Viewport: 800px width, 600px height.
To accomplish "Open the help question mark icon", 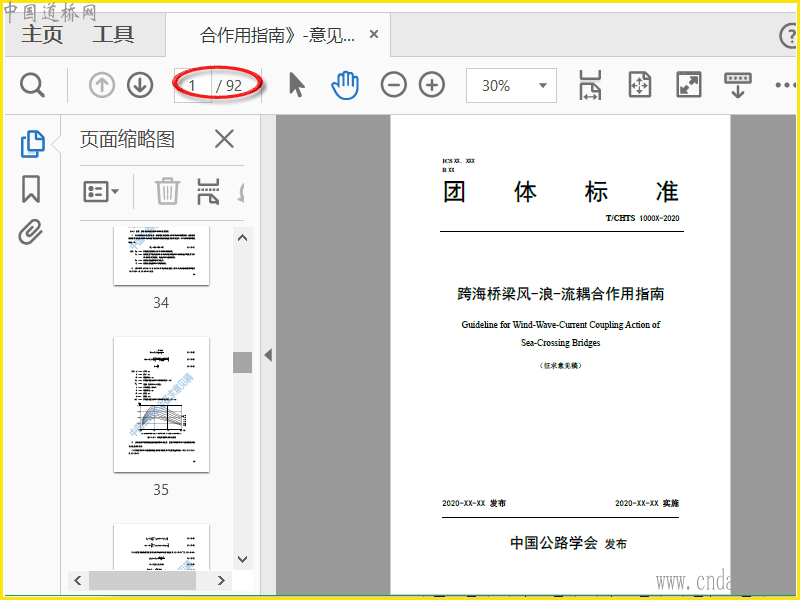I will [x=789, y=36].
